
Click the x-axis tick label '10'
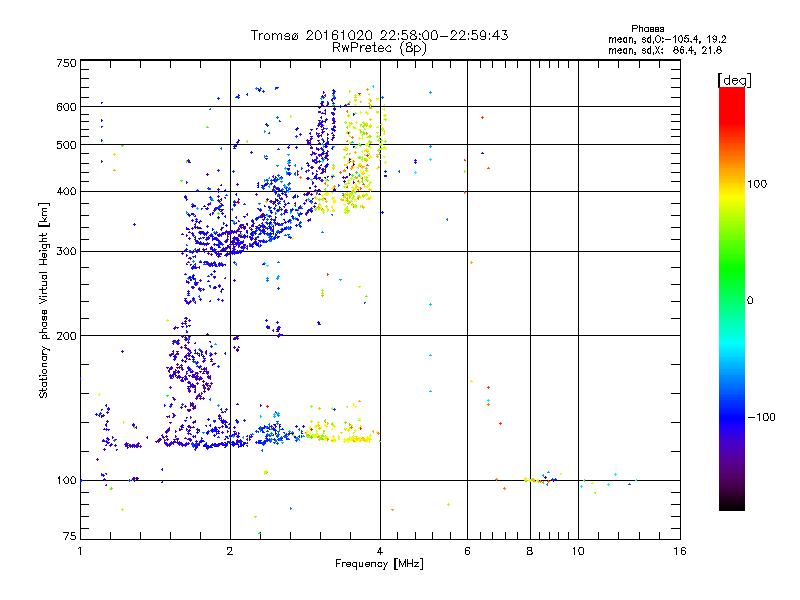[578, 551]
